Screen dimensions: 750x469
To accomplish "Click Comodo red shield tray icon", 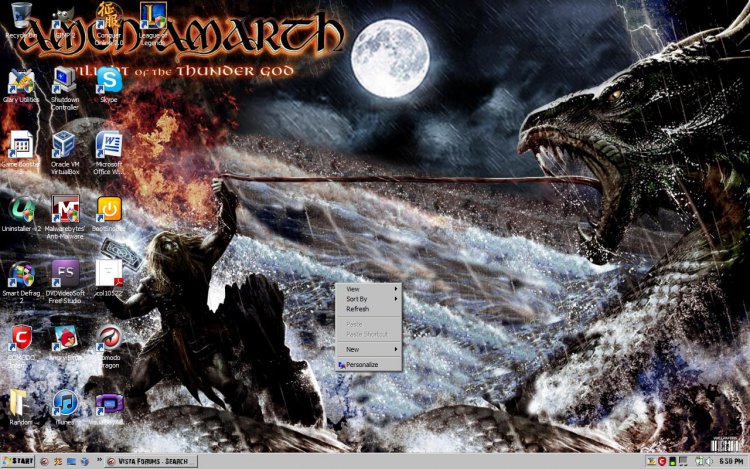I will (662, 461).
